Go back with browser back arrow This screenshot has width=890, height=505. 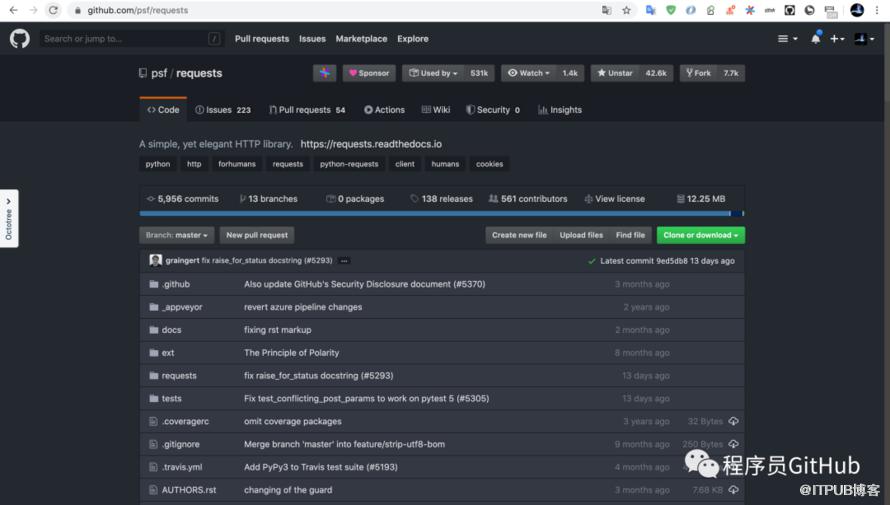point(14,10)
